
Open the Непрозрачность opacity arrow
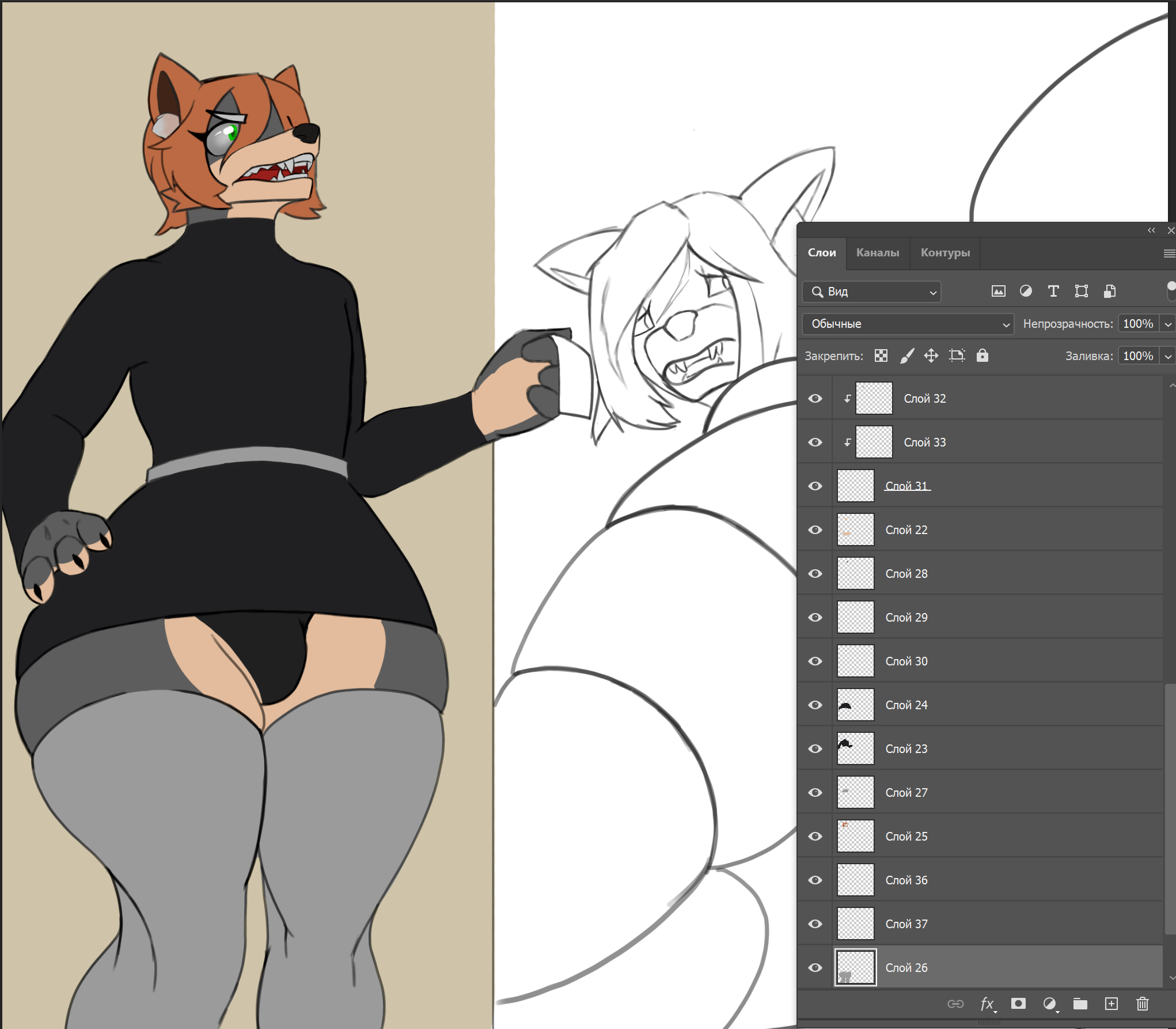pyautogui.click(x=1168, y=324)
